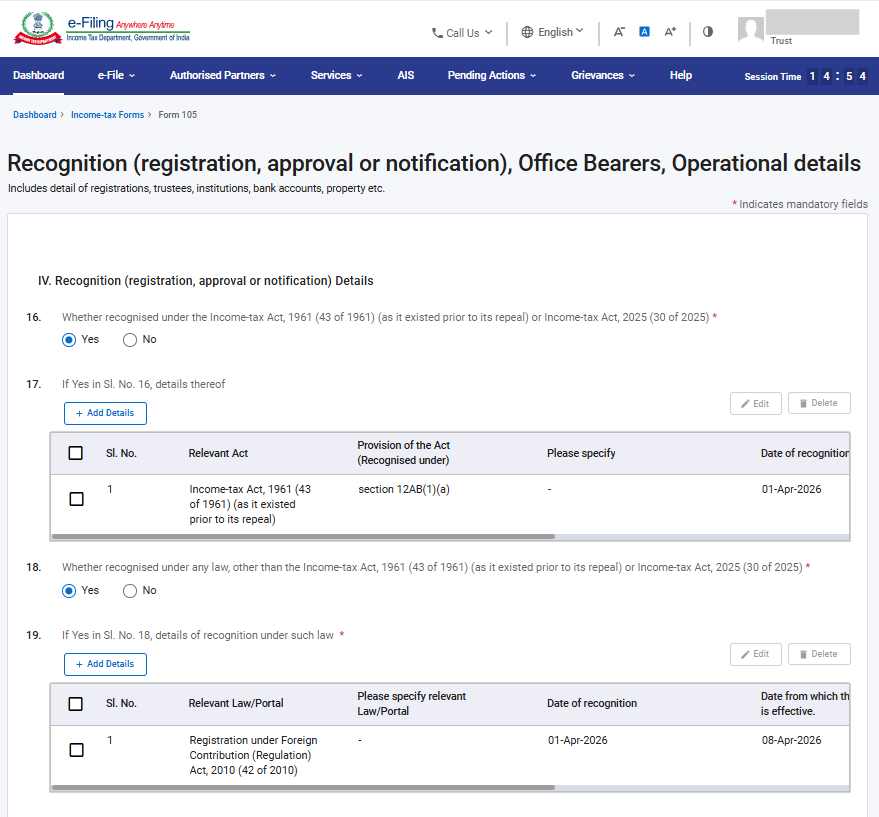
Task: Click Add Details under question 17
Action: point(105,413)
